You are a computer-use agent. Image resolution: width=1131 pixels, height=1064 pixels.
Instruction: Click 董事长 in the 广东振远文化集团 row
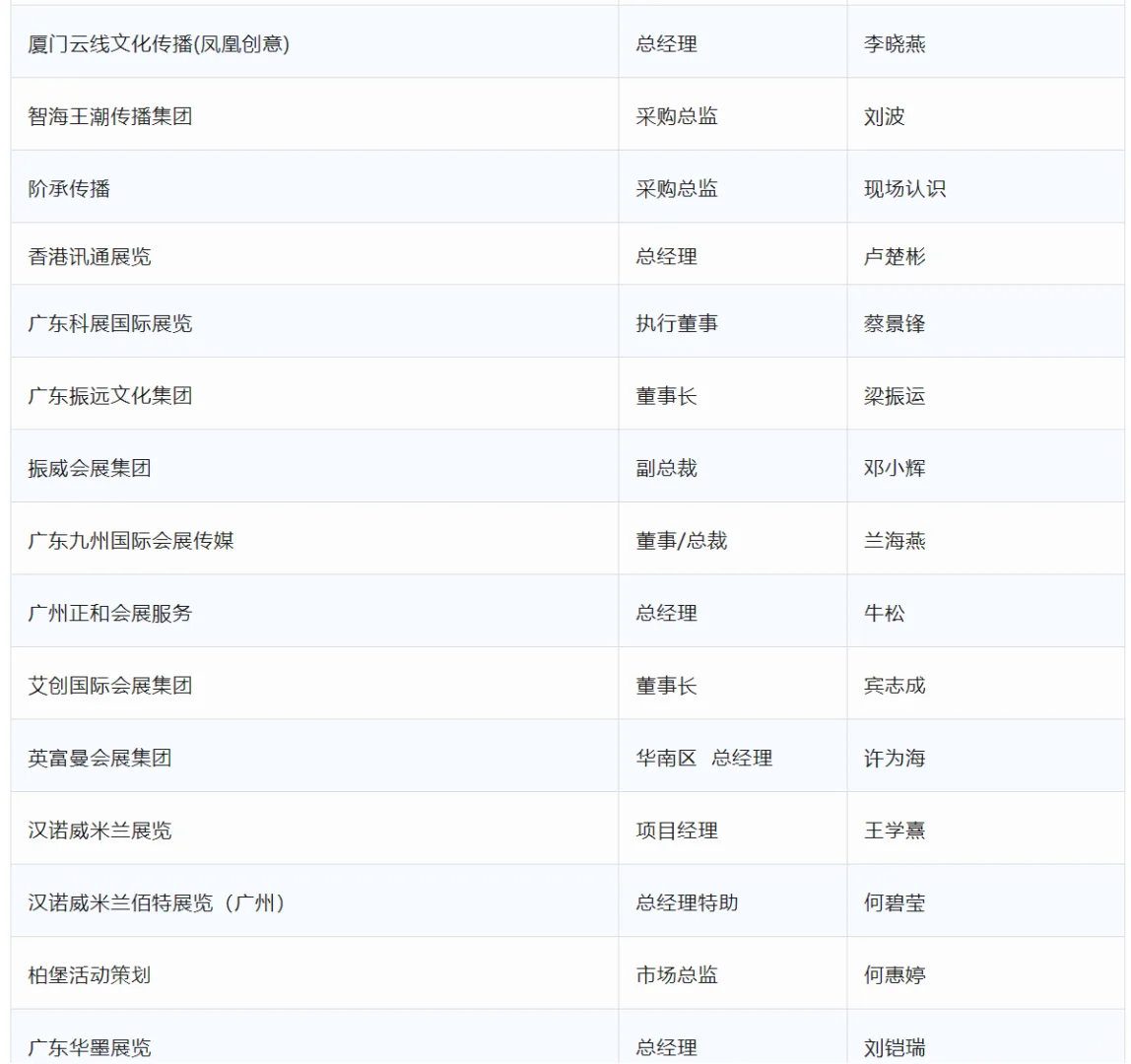666,395
